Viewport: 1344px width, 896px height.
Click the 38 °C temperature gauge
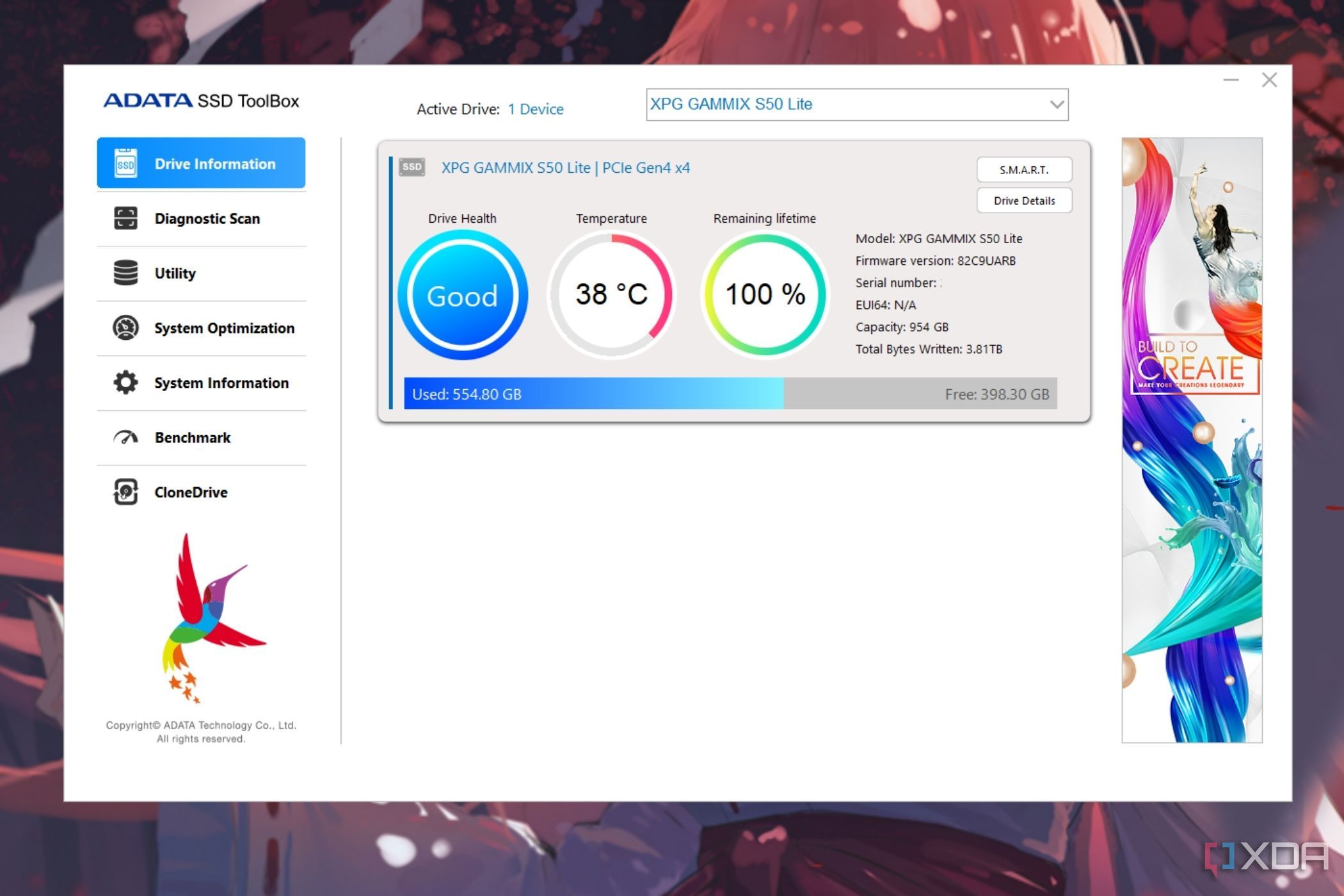(611, 294)
